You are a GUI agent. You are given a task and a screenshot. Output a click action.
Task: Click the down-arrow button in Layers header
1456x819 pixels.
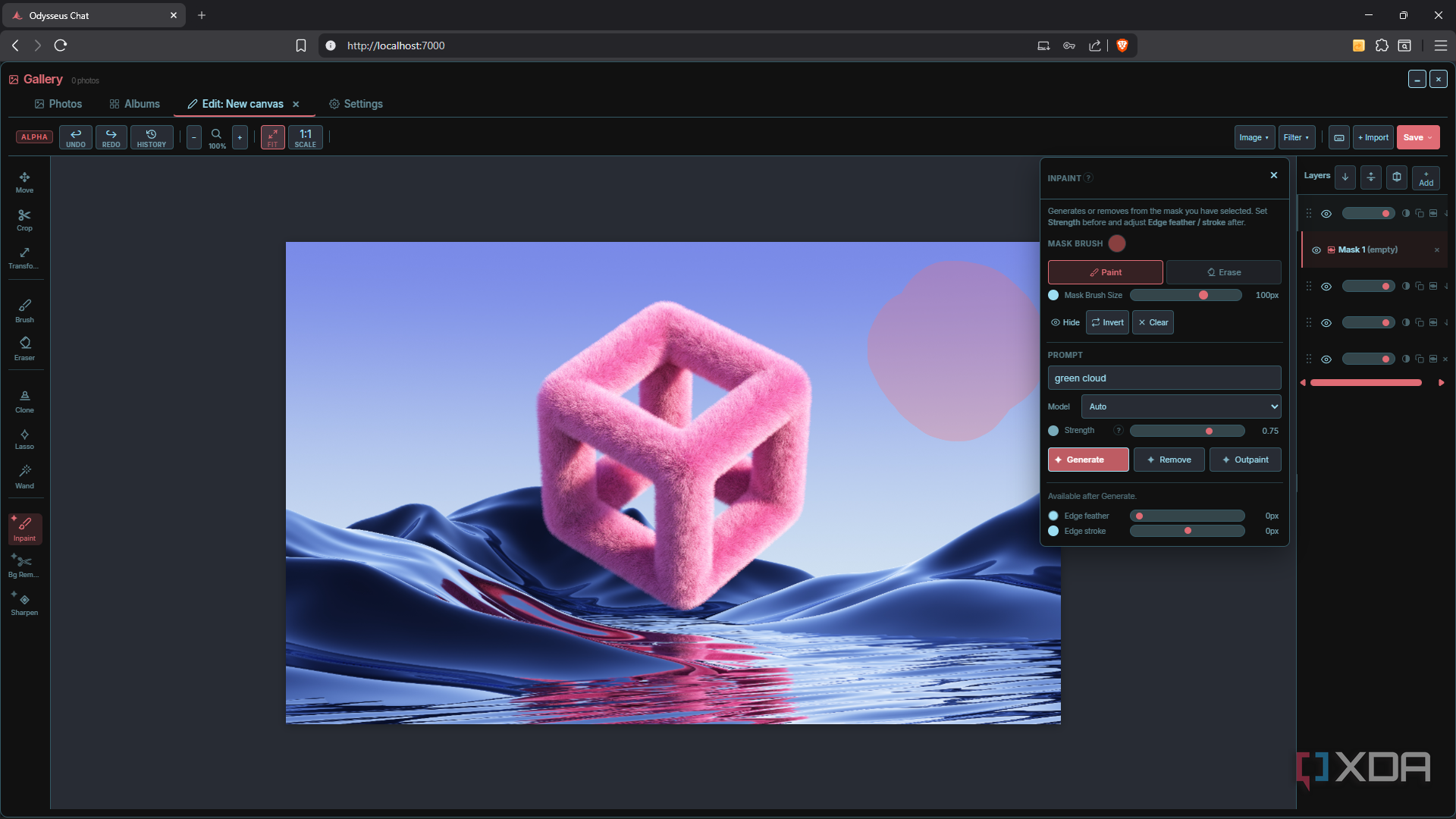coord(1345,177)
